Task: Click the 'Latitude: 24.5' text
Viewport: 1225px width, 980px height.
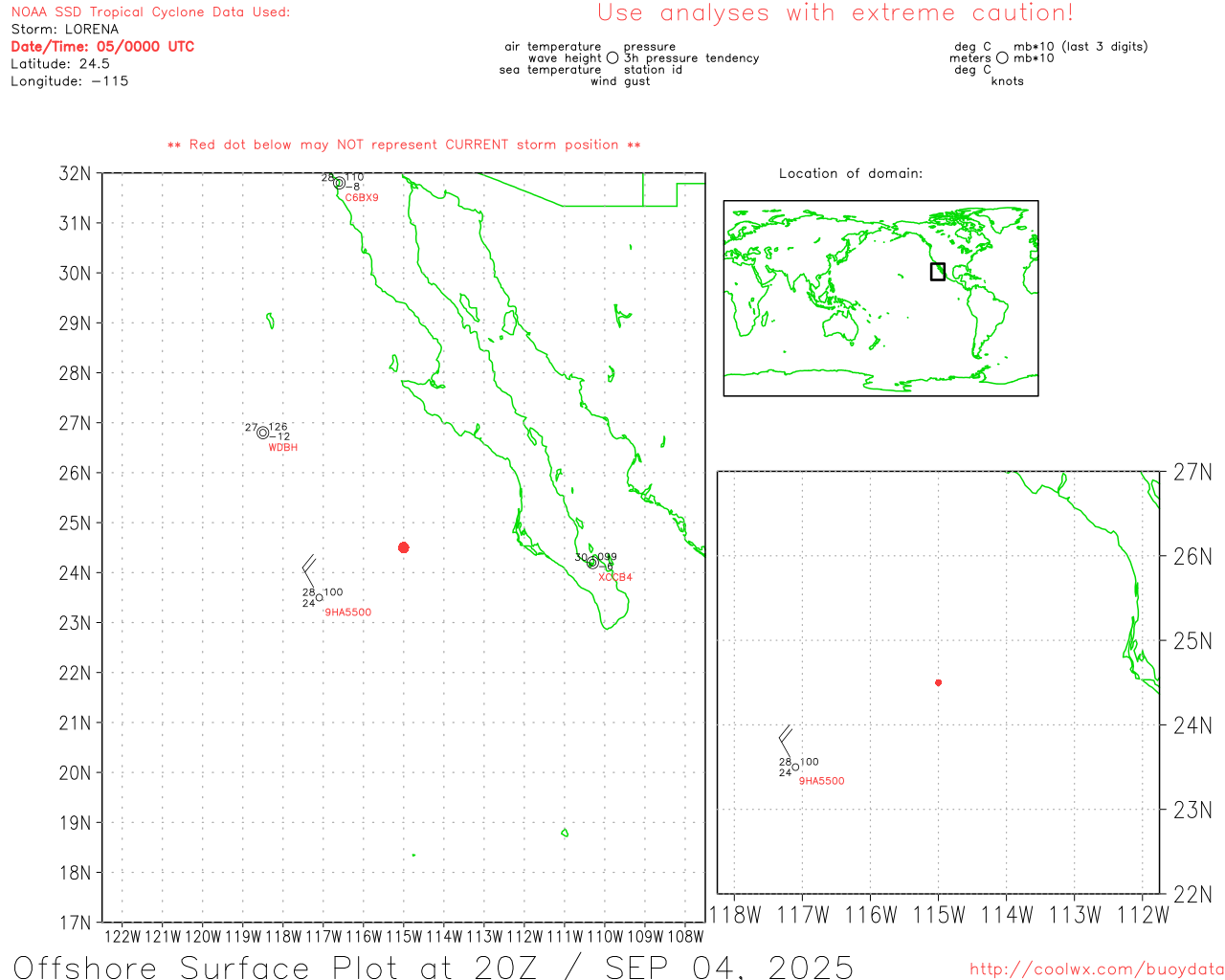Action: click(x=60, y=64)
